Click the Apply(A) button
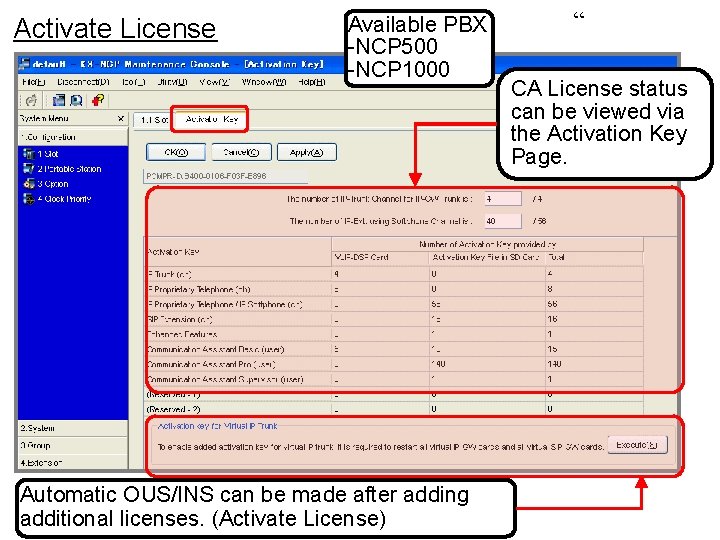Screen dimensions: 720x540 [307, 152]
